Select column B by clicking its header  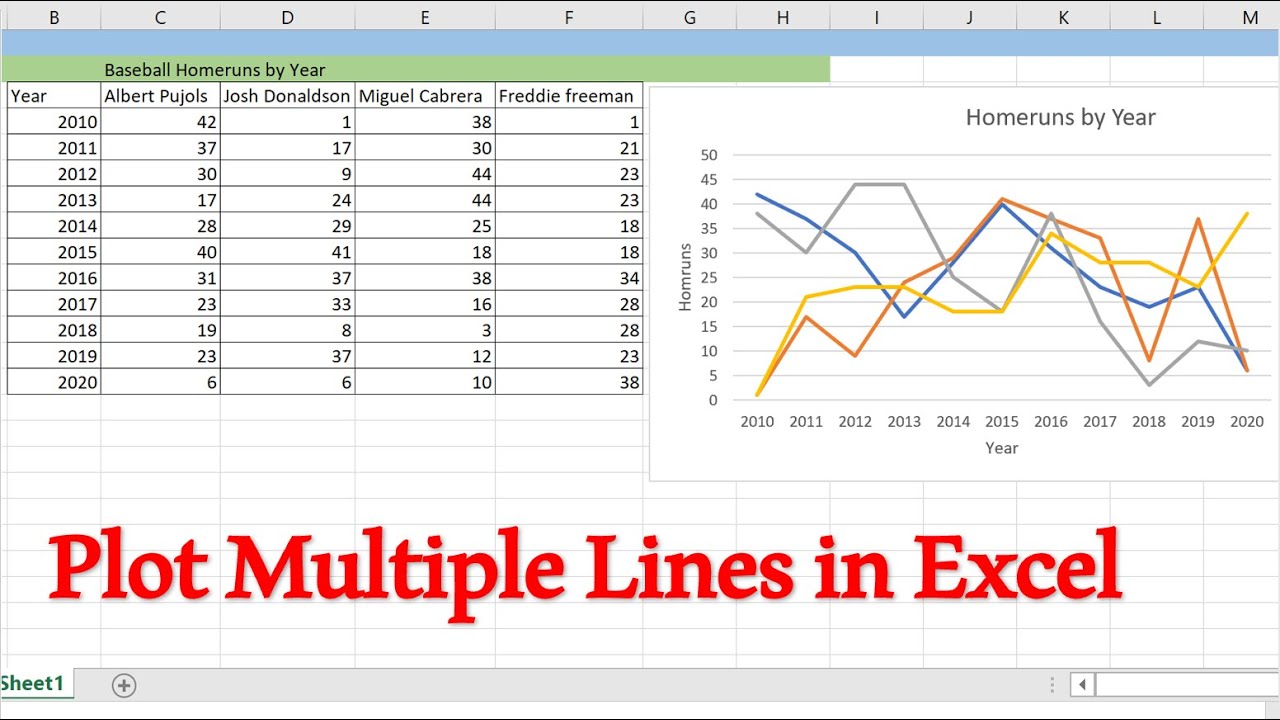[55, 17]
